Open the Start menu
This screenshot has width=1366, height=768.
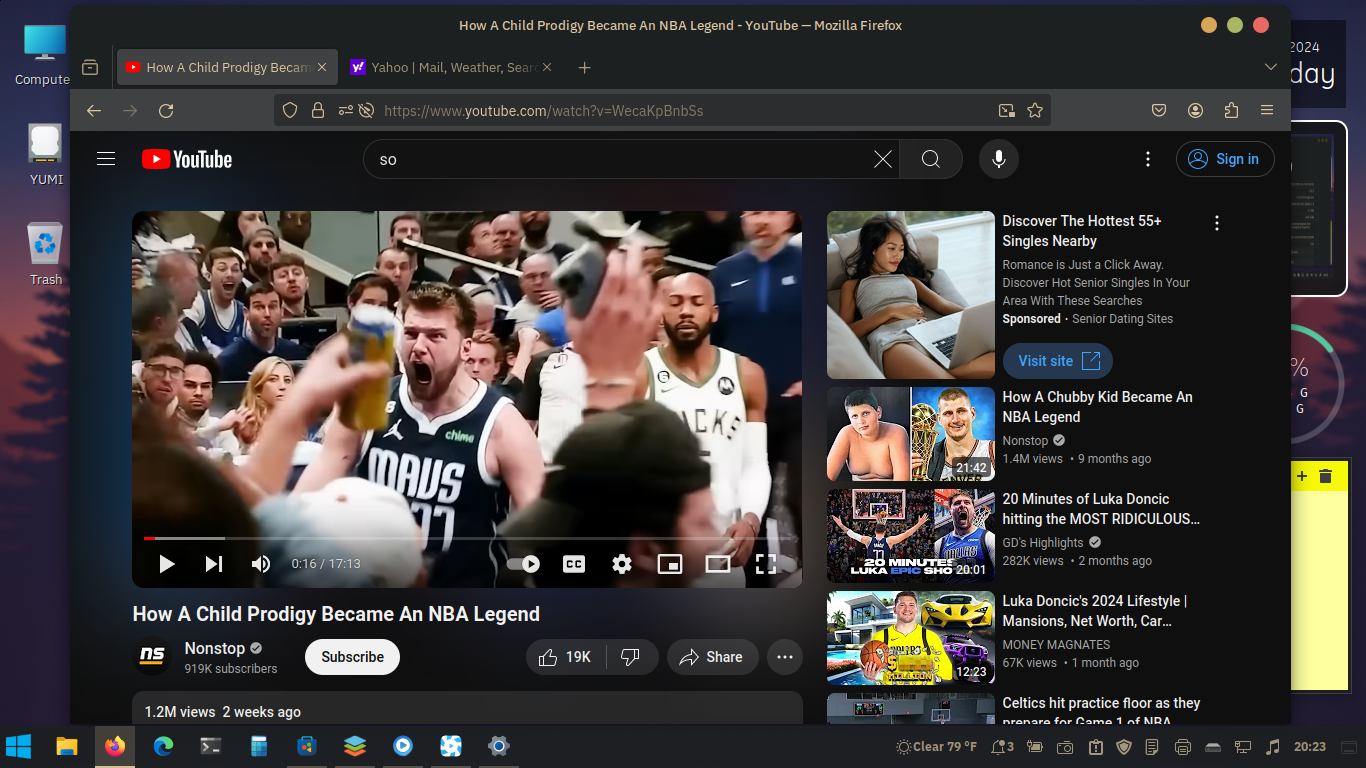tap(18, 746)
